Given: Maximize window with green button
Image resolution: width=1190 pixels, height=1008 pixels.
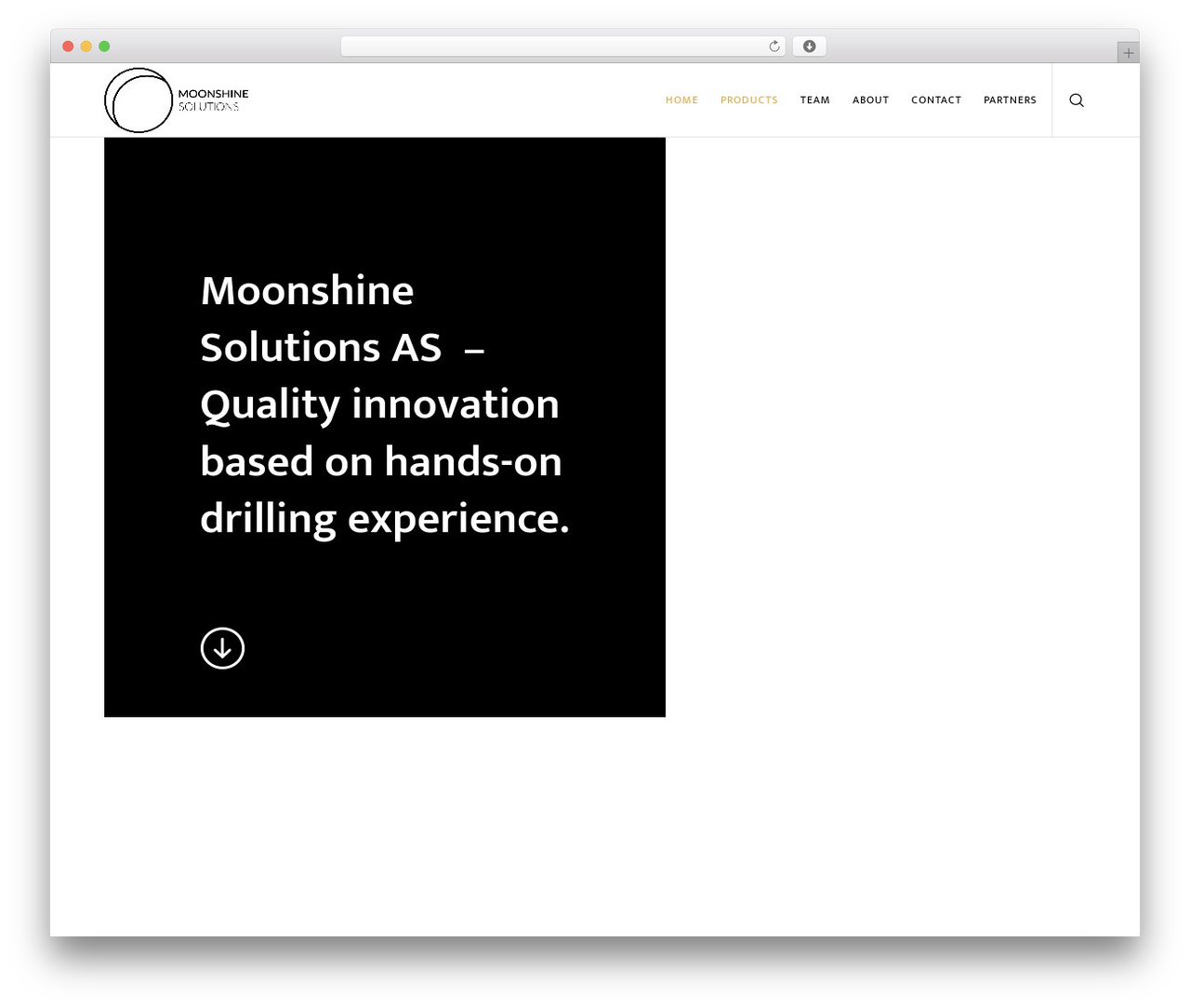Looking at the screenshot, I should (104, 46).
